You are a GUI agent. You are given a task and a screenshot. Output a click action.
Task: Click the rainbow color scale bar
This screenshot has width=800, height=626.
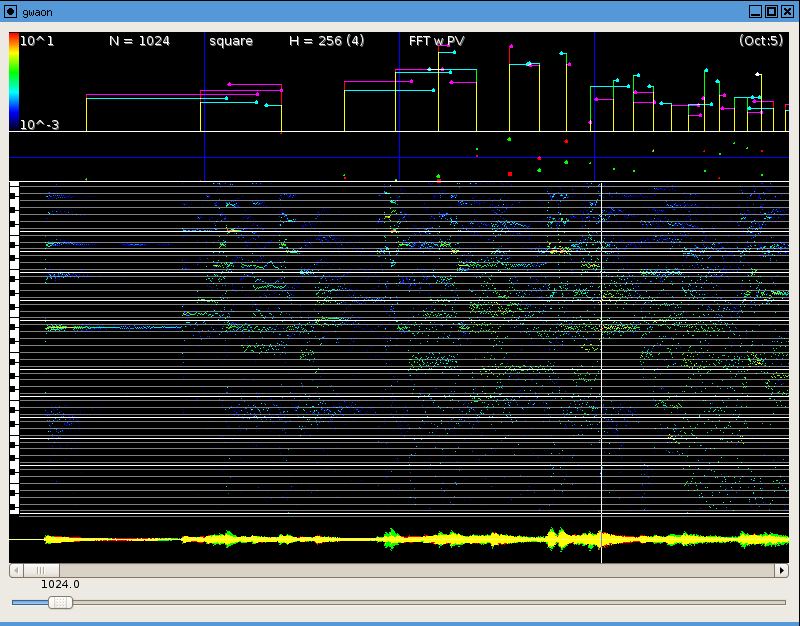coord(14,80)
